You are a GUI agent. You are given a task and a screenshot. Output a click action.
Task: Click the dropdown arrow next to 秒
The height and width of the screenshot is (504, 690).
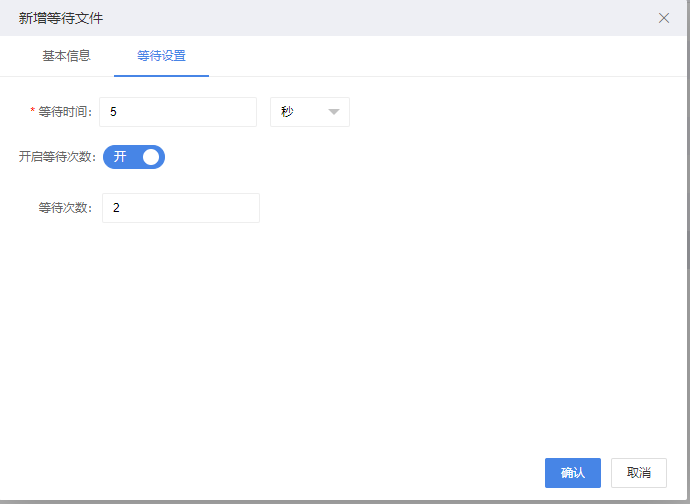point(334,112)
